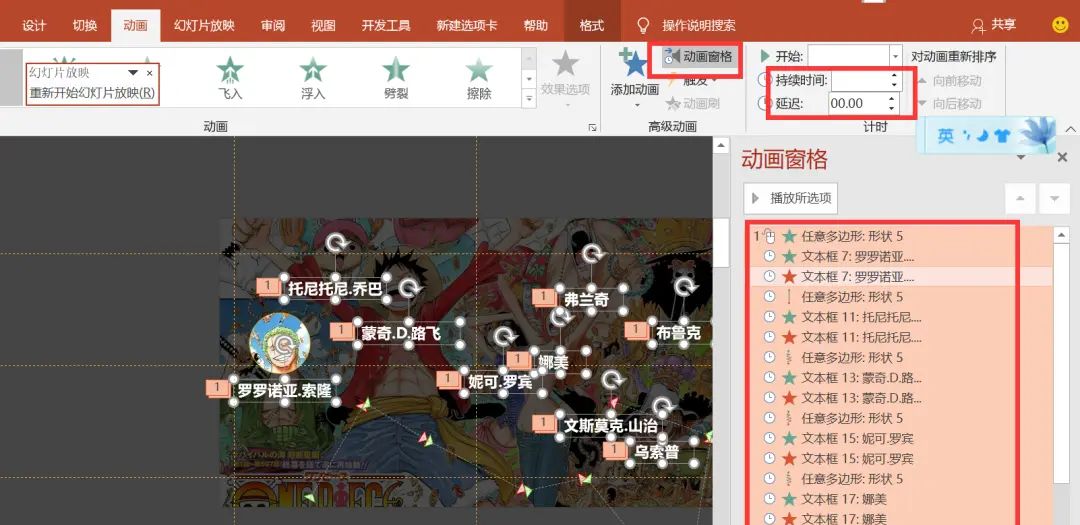The width and height of the screenshot is (1080, 525).
Task: Open the 开始 start timing dropdown
Action: 895,56
